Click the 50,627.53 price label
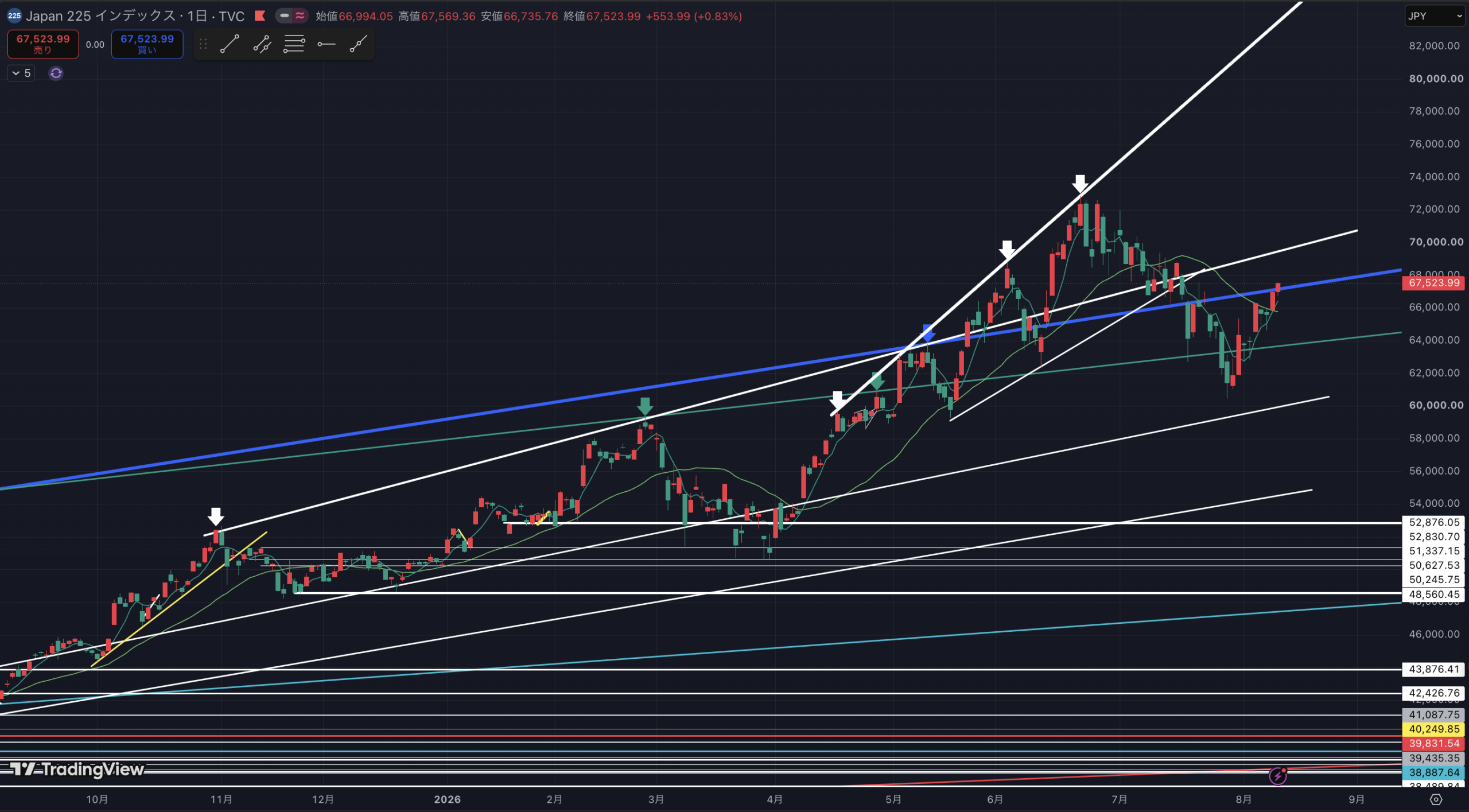This screenshot has height=812, width=1469. [x=1434, y=565]
